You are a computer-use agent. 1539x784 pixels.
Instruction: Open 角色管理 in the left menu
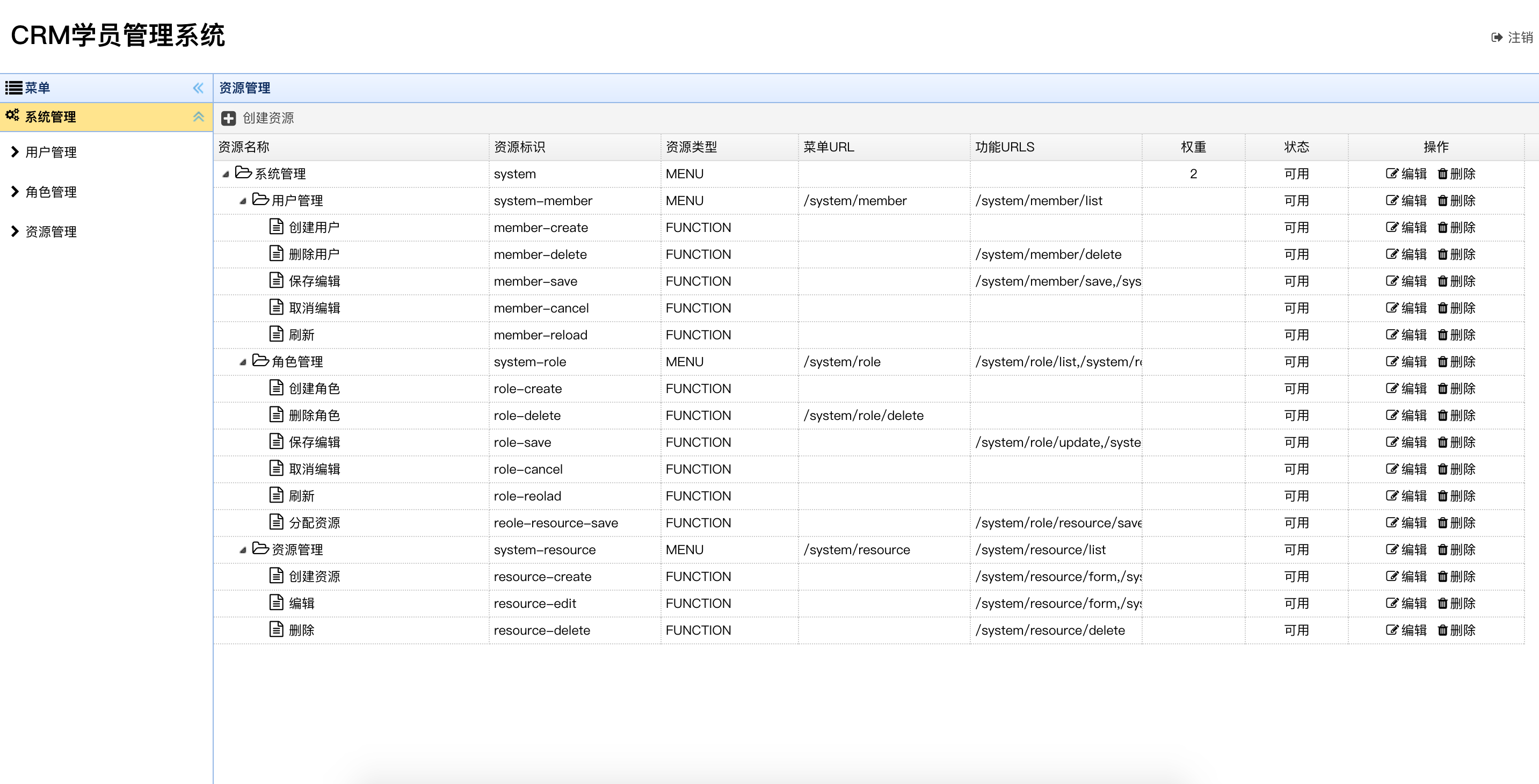tap(51, 192)
